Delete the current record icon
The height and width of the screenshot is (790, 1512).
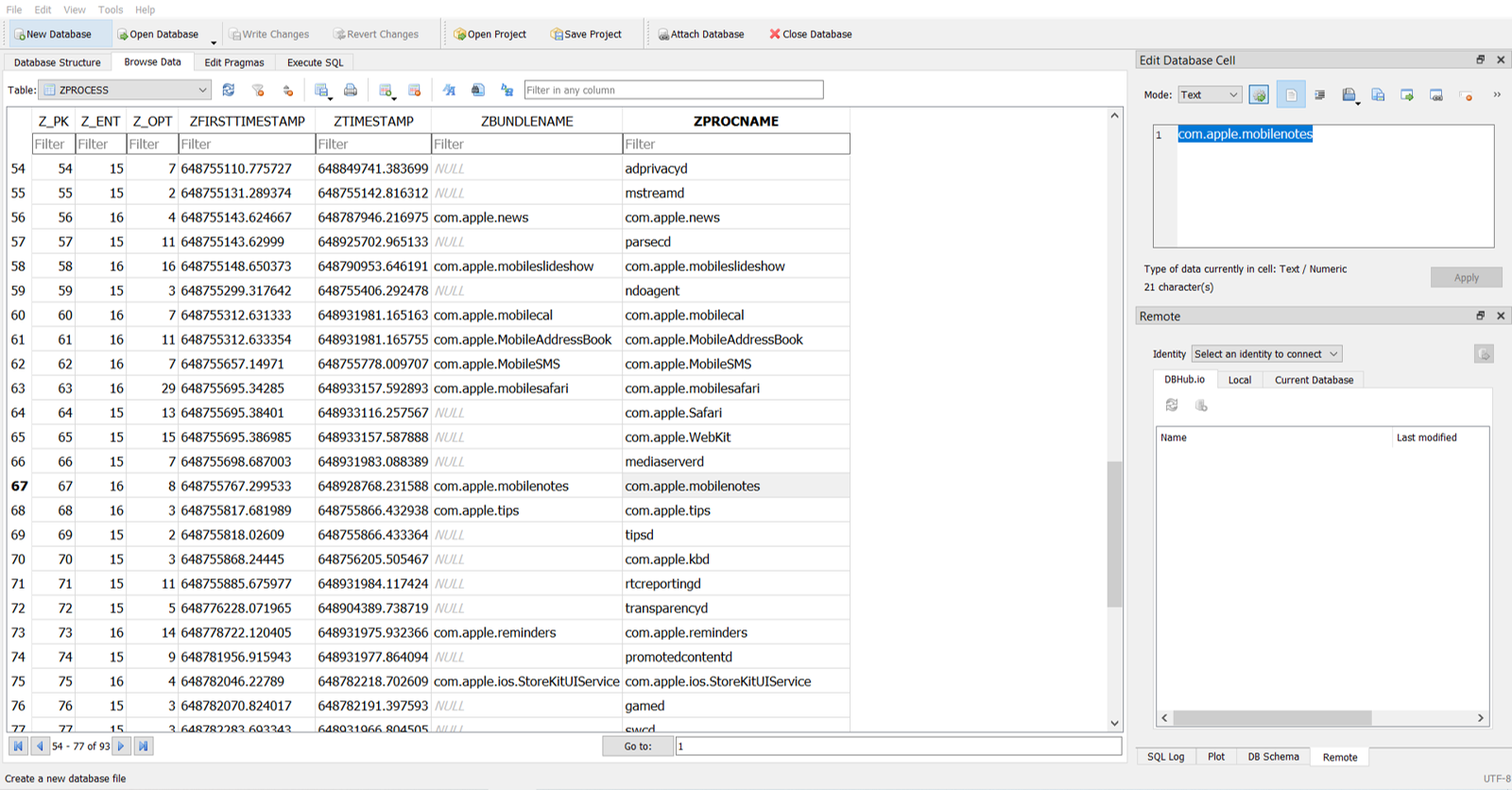pos(415,90)
